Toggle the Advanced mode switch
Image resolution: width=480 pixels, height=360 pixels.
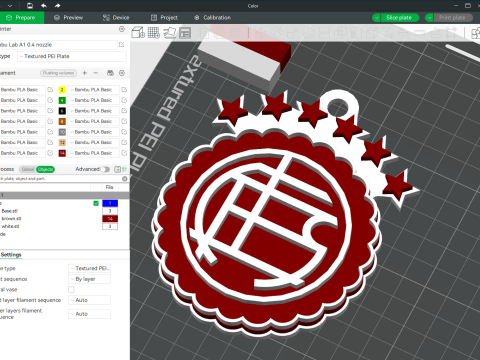(x=105, y=169)
